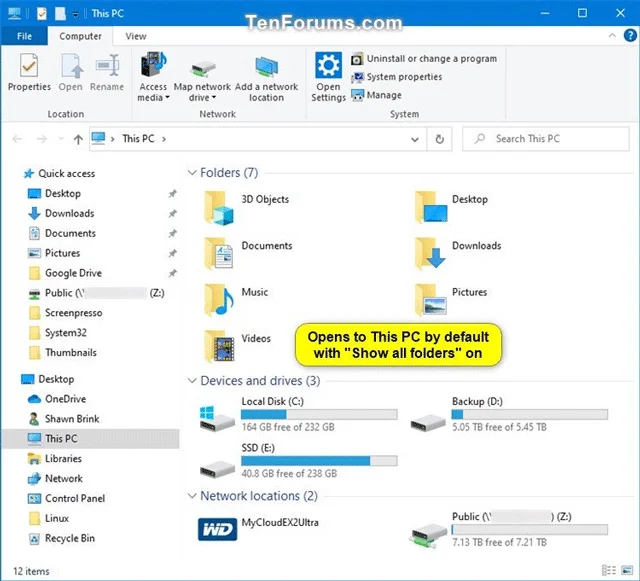This screenshot has height=581, width=640.
Task: Expand the chevron after This PC in address bar
Action: (x=164, y=139)
